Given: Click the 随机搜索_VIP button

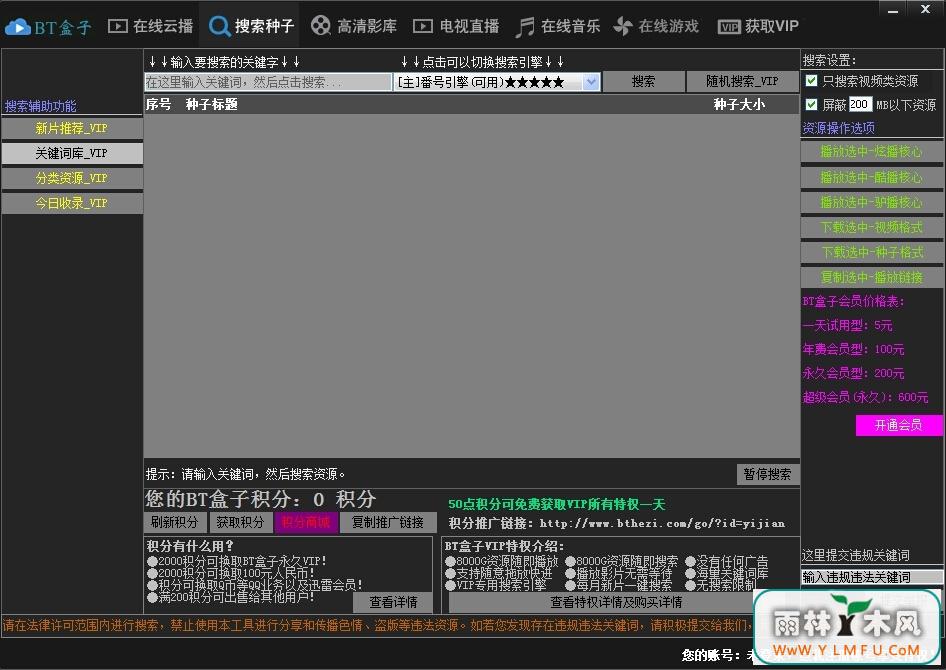Looking at the screenshot, I should (742, 81).
